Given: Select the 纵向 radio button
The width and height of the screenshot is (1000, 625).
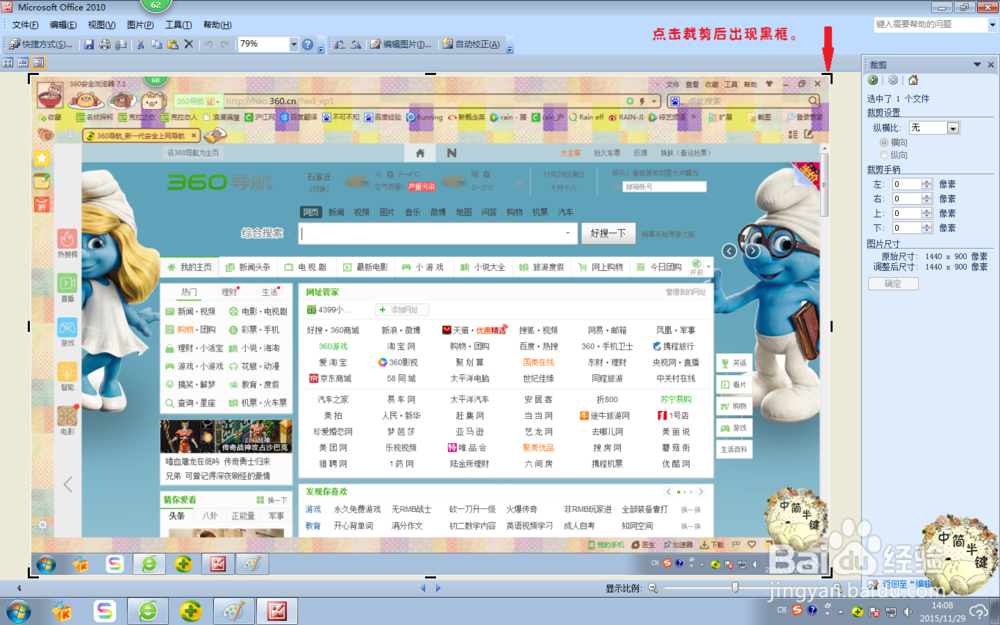Looking at the screenshot, I should [884, 154].
